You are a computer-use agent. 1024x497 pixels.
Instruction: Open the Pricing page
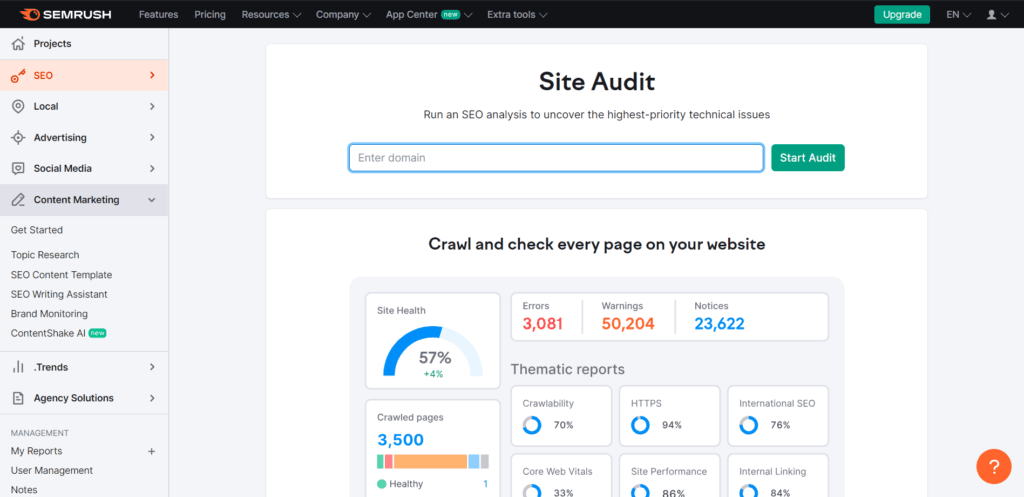(210, 15)
